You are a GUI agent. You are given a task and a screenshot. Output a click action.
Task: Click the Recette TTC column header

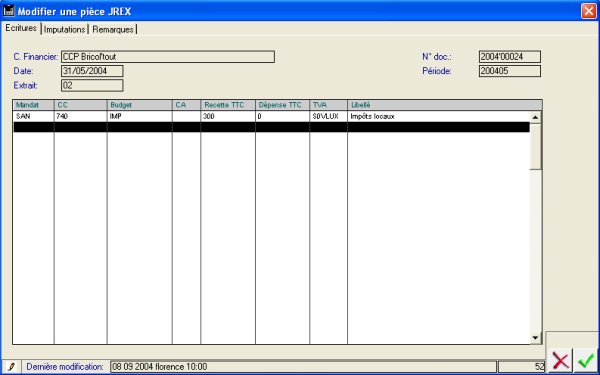tap(228, 105)
